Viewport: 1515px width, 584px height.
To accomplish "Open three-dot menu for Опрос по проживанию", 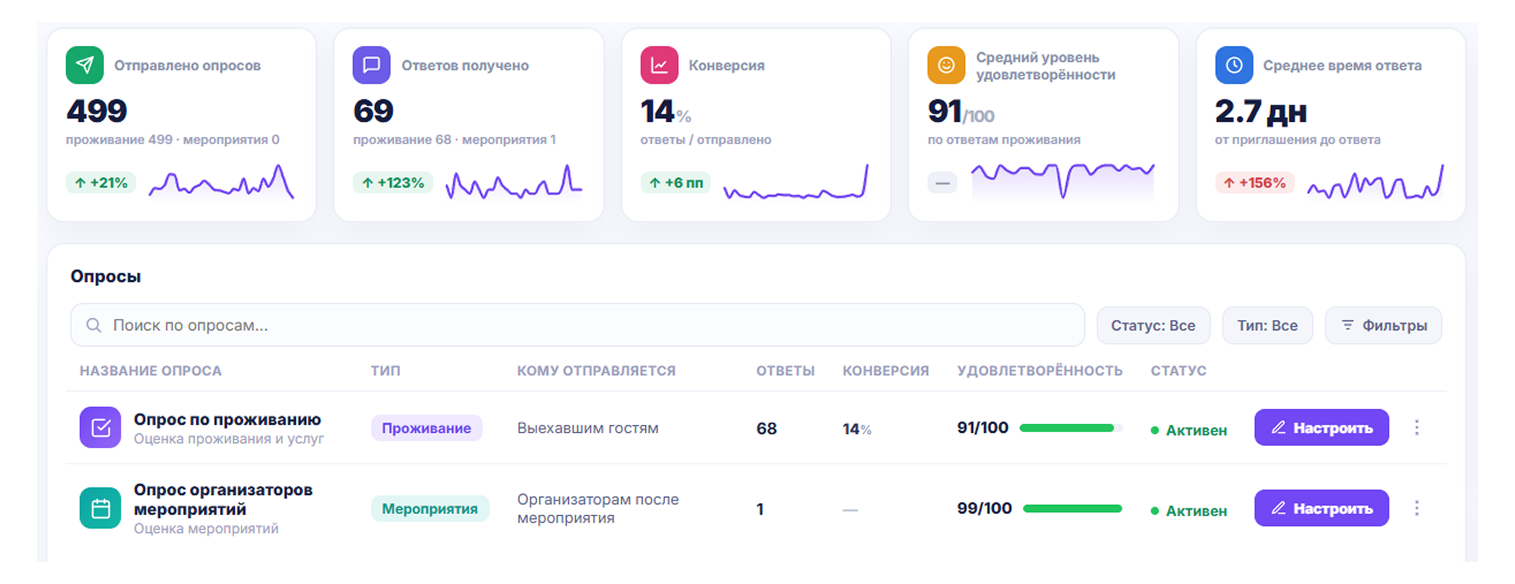I will coord(1416,428).
